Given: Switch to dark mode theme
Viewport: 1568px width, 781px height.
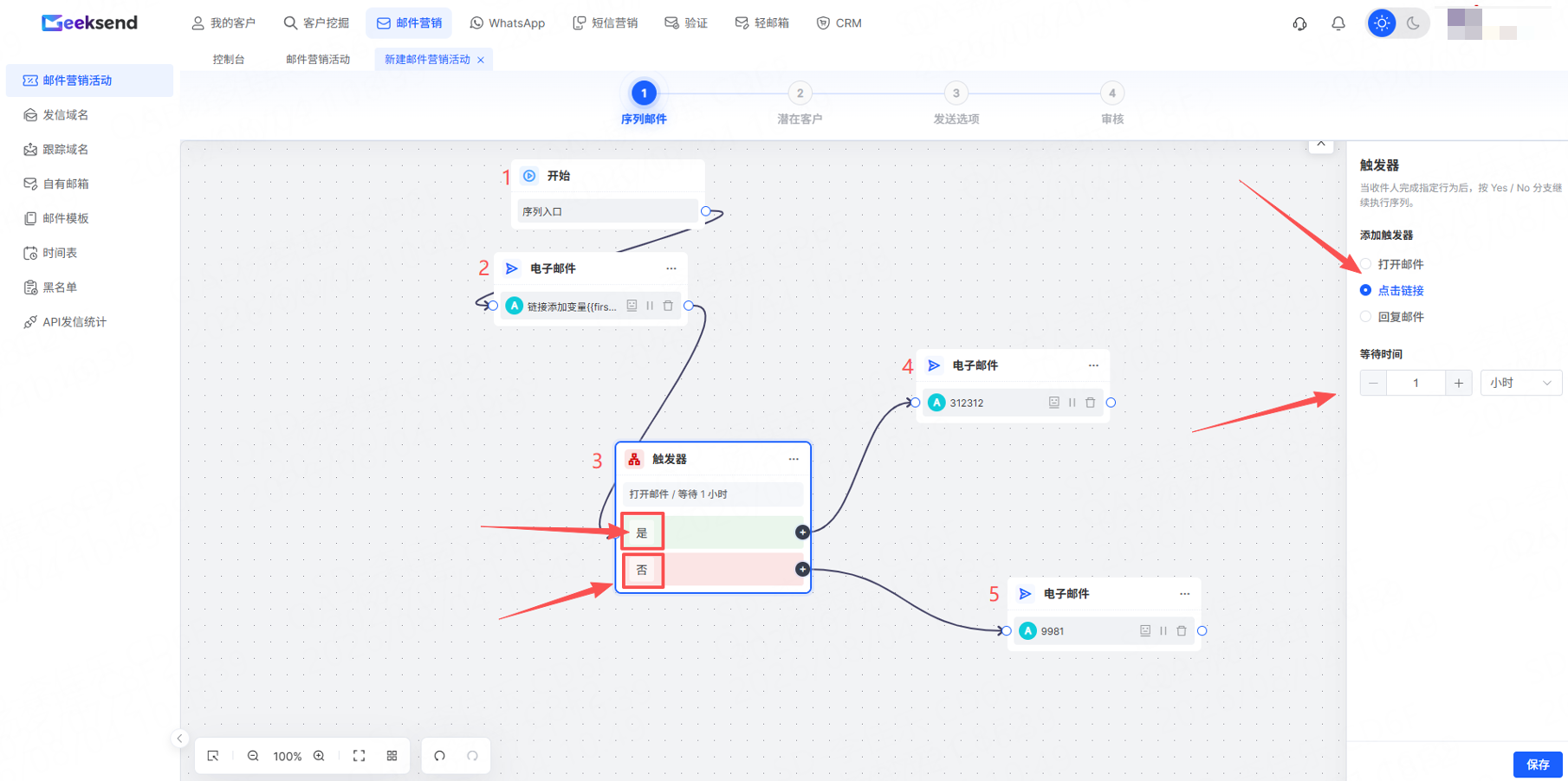Looking at the screenshot, I should pos(1413,23).
